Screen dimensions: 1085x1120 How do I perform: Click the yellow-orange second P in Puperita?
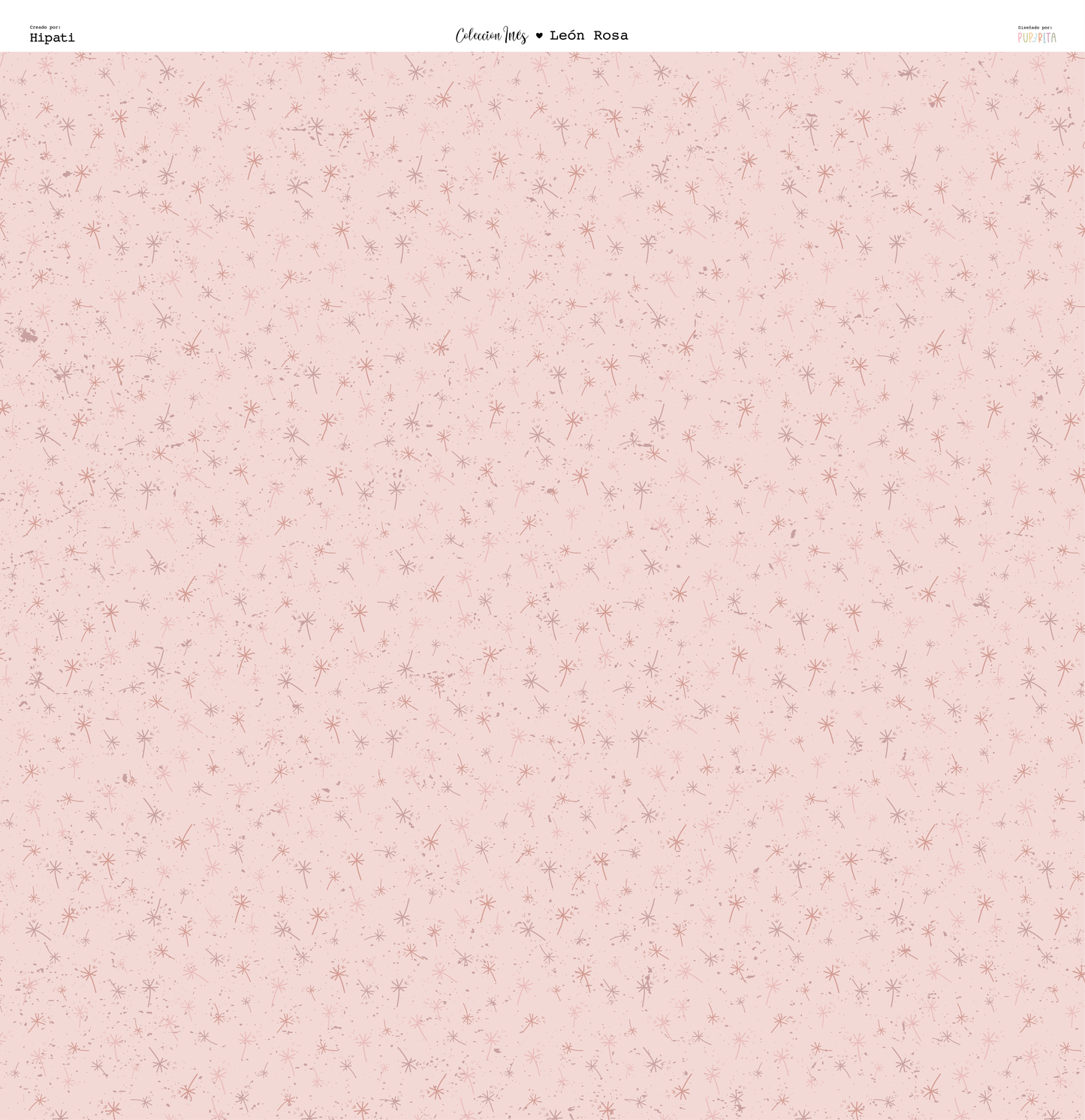click(1031, 38)
